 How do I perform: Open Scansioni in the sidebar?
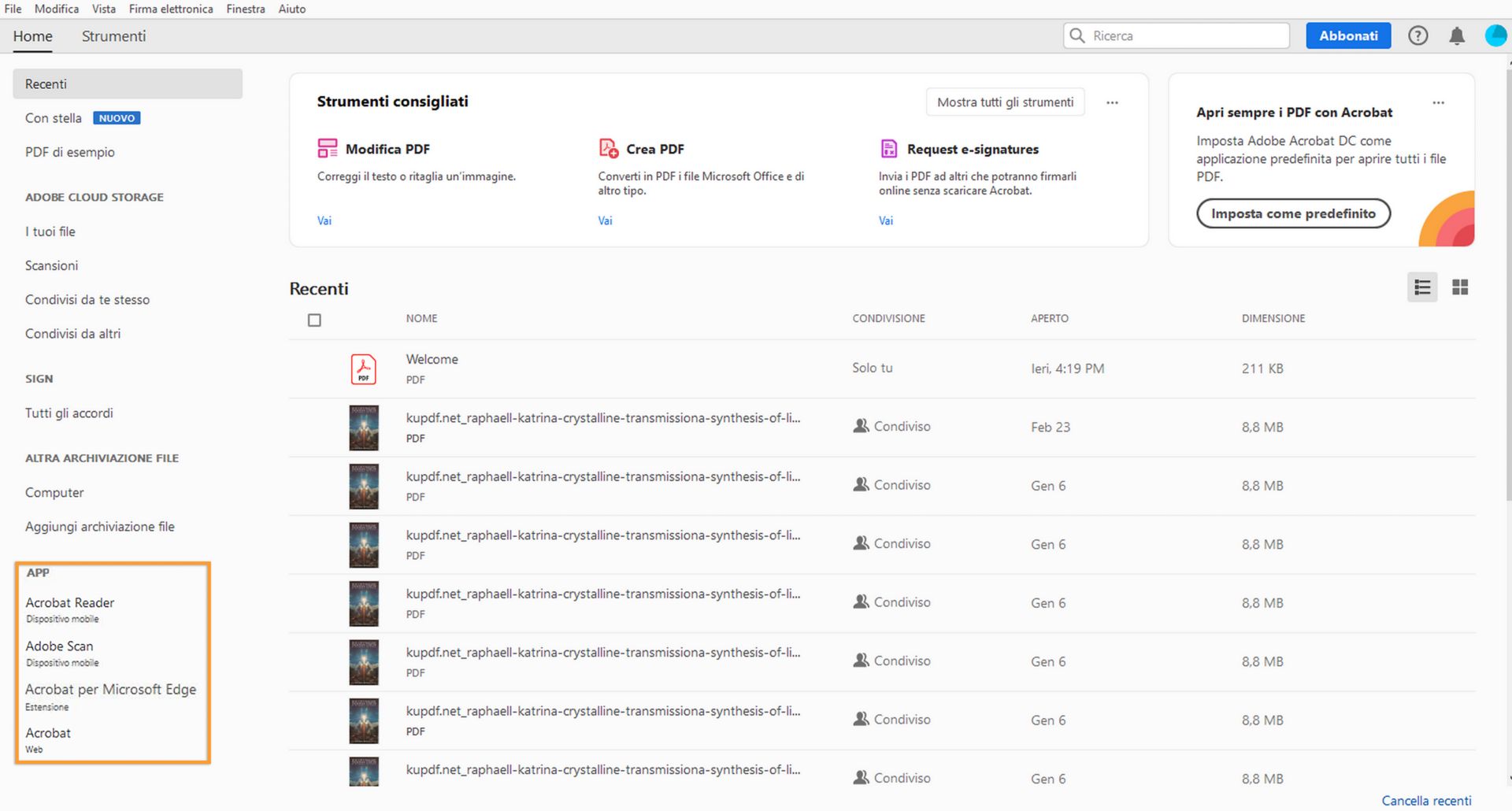52,265
